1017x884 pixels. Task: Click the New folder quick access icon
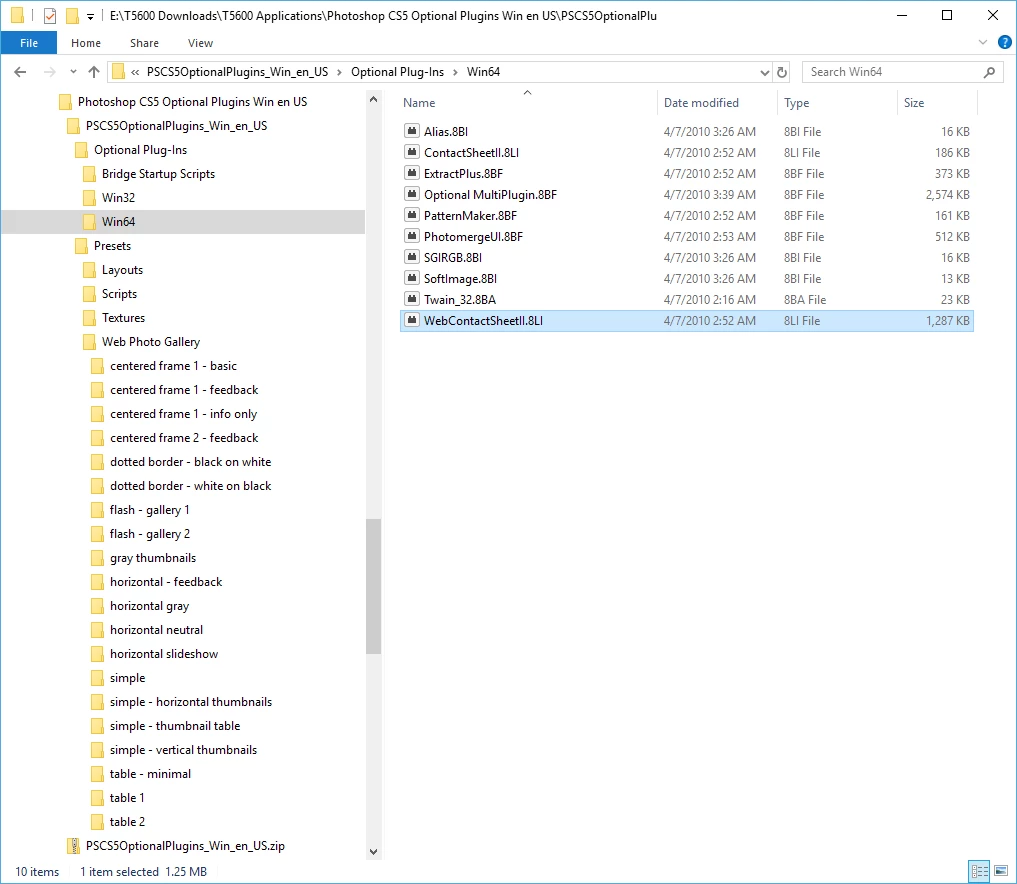tap(72, 16)
